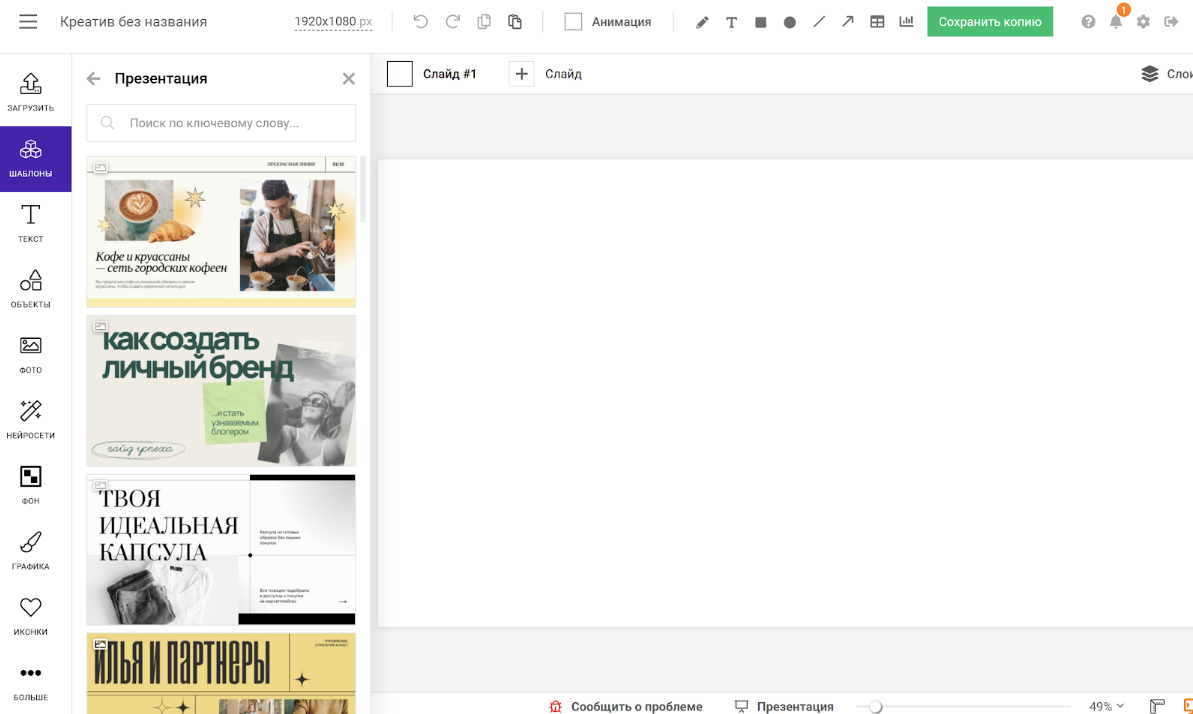
Task: Click the Сохранить копию button
Action: pos(989,22)
